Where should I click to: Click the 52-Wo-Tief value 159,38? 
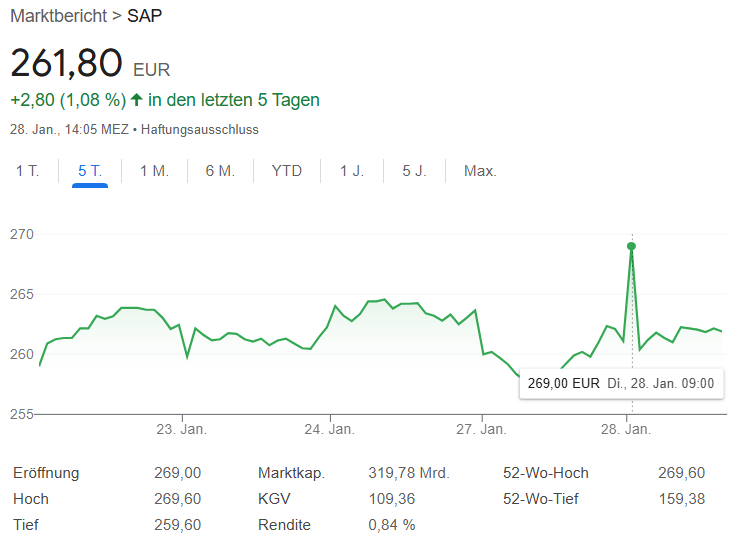tap(681, 499)
